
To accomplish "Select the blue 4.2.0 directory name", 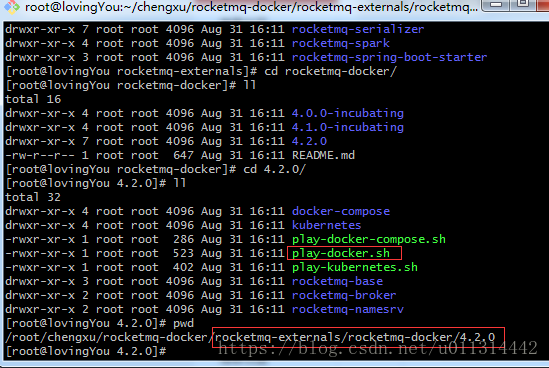I will [310, 141].
